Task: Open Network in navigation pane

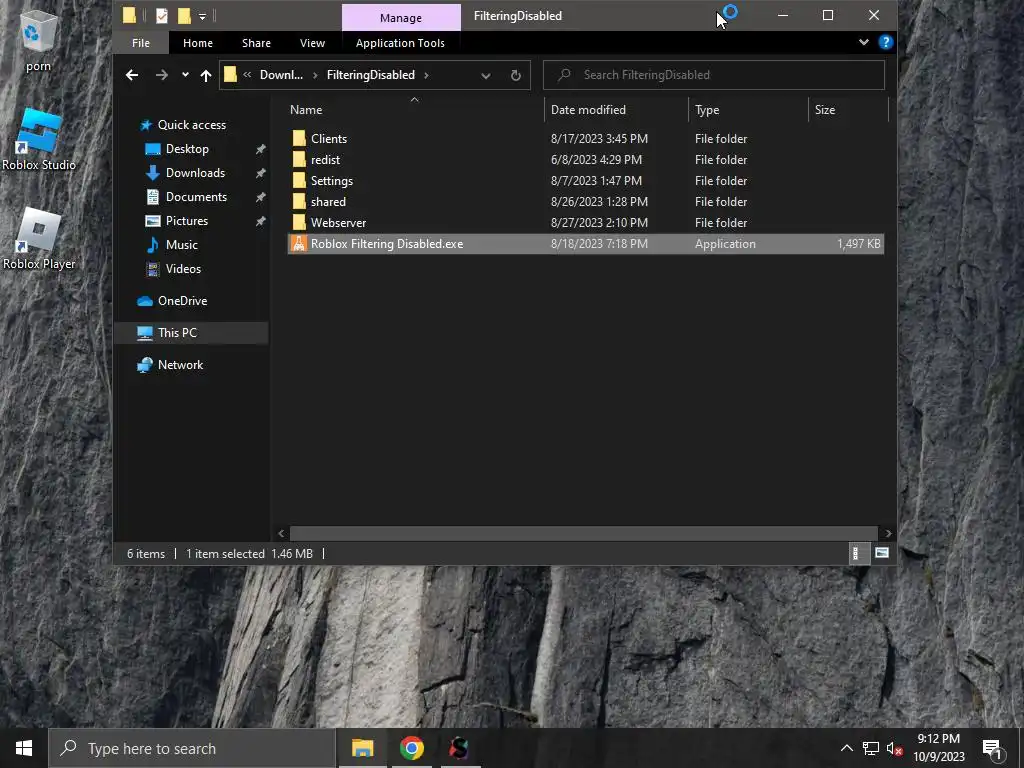Action: 180,365
